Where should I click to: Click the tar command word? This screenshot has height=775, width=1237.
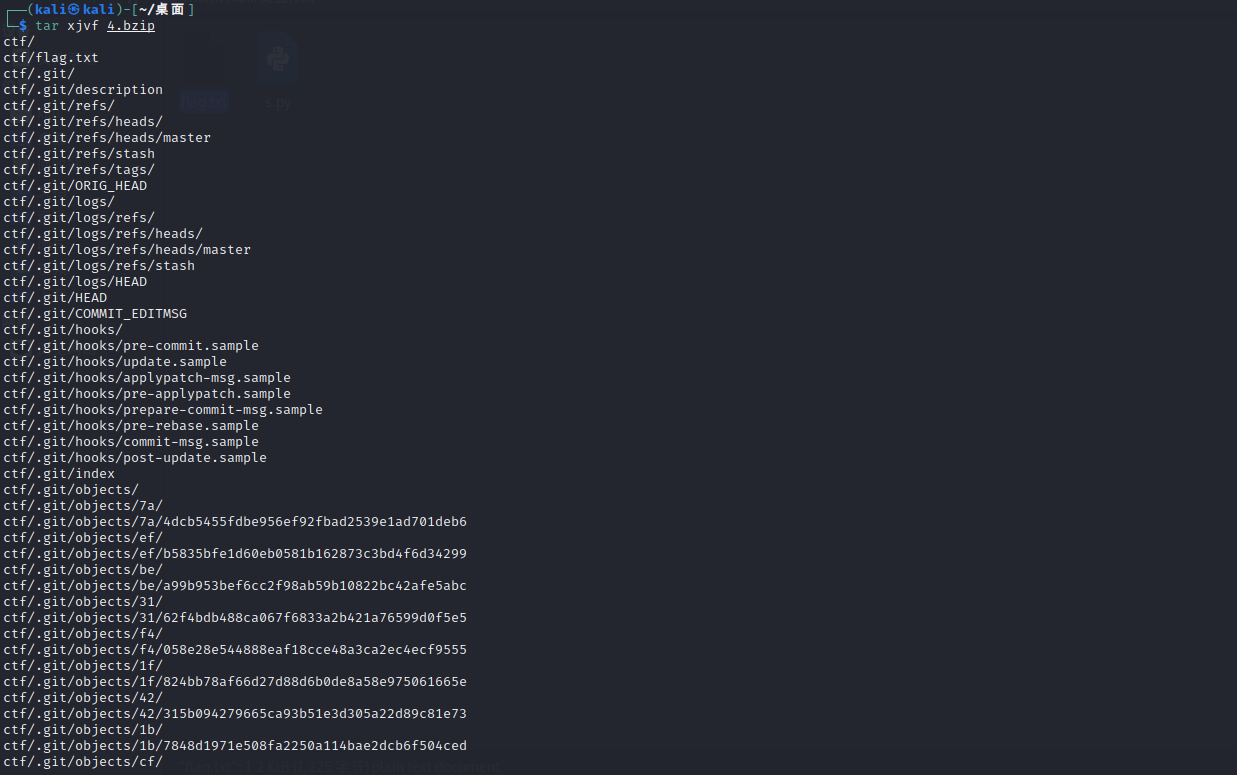pos(47,26)
